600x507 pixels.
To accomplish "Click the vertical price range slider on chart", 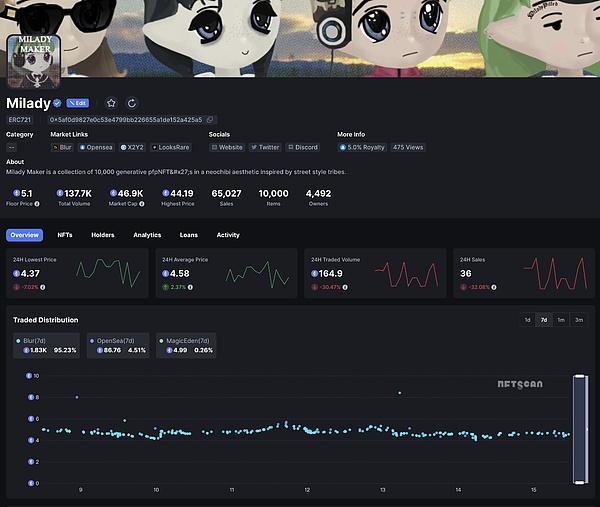I will tap(578, 430).
